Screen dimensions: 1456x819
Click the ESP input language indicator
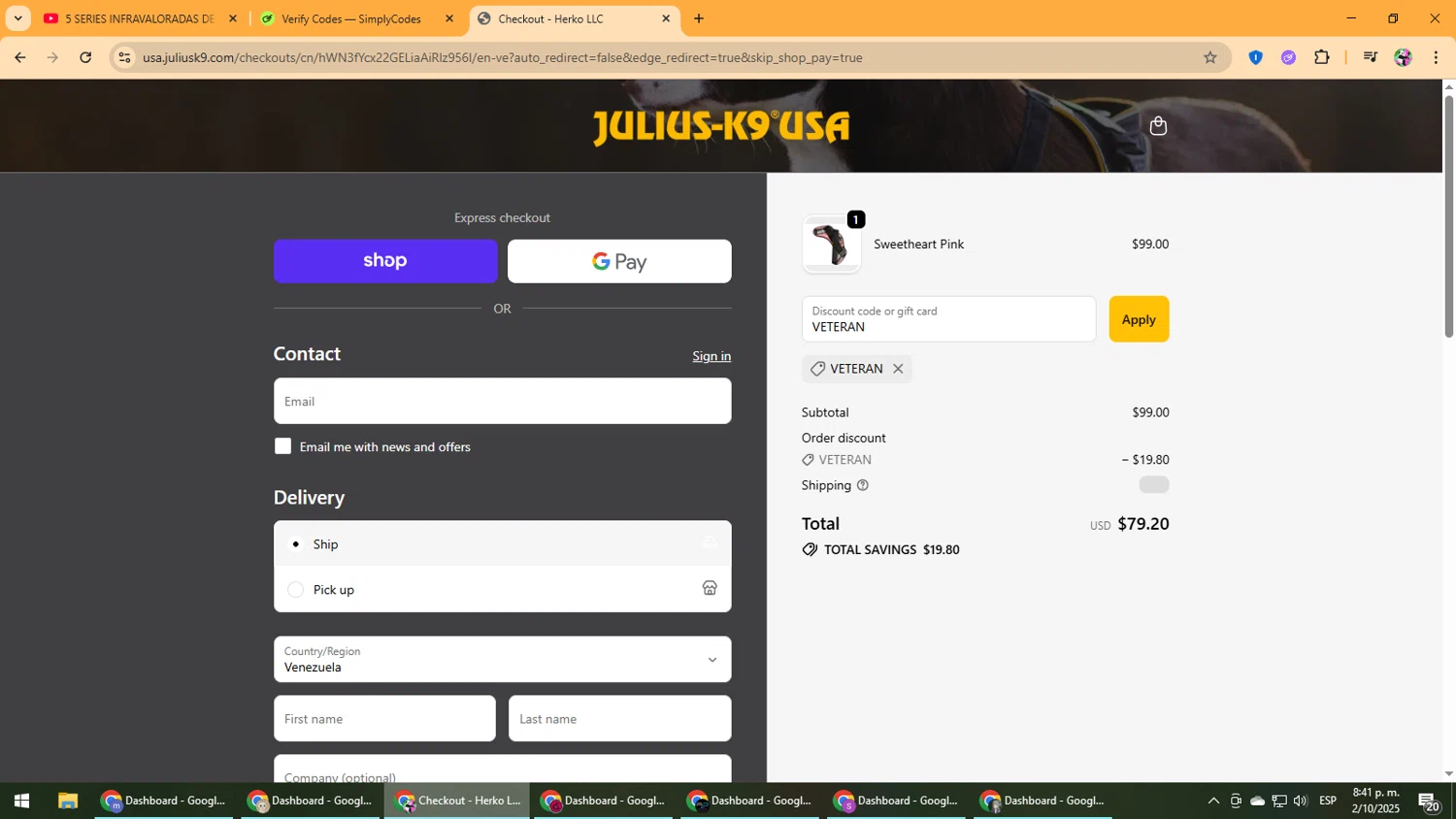(1328, 801)
